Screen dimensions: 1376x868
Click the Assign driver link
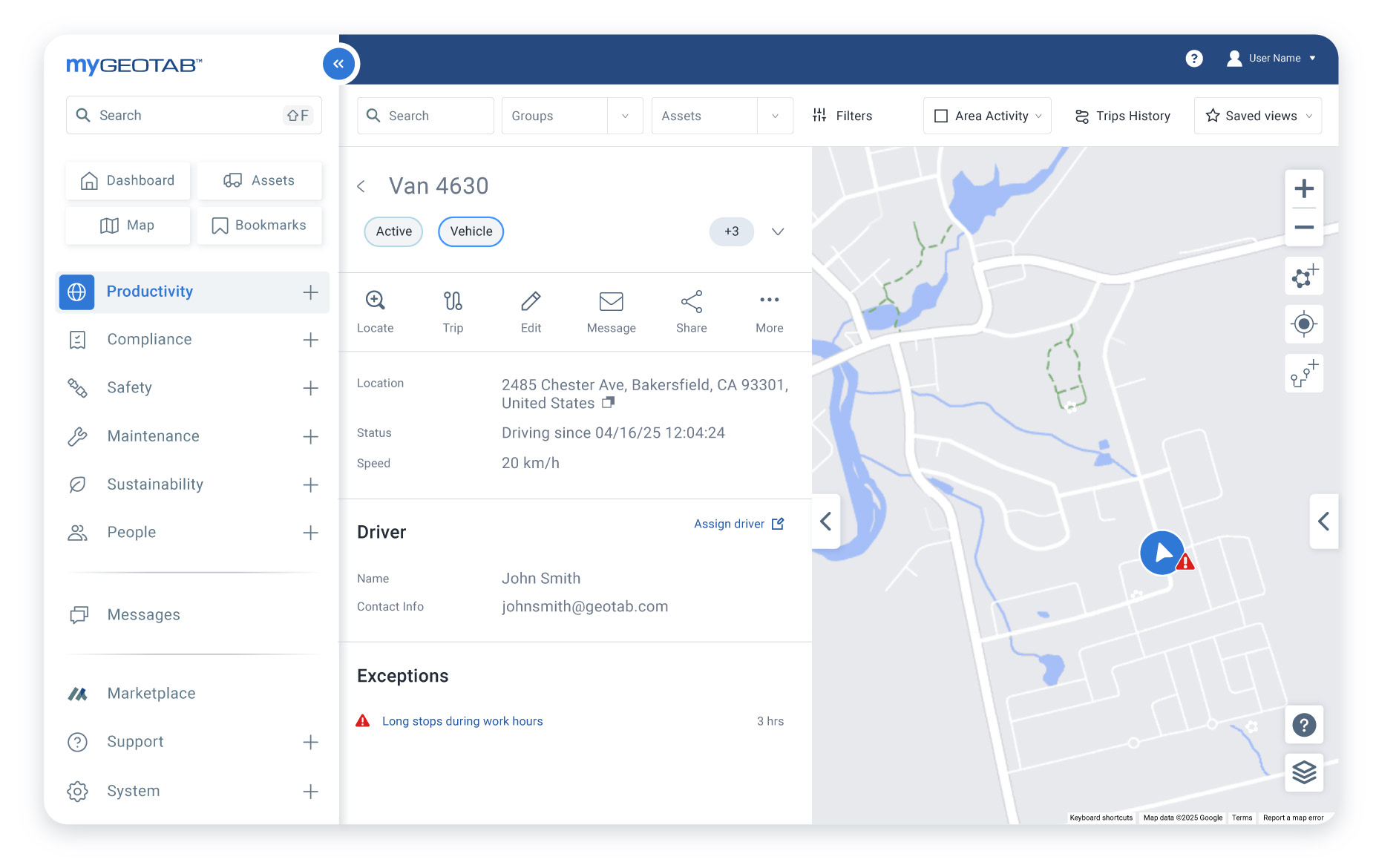(729, 524)
